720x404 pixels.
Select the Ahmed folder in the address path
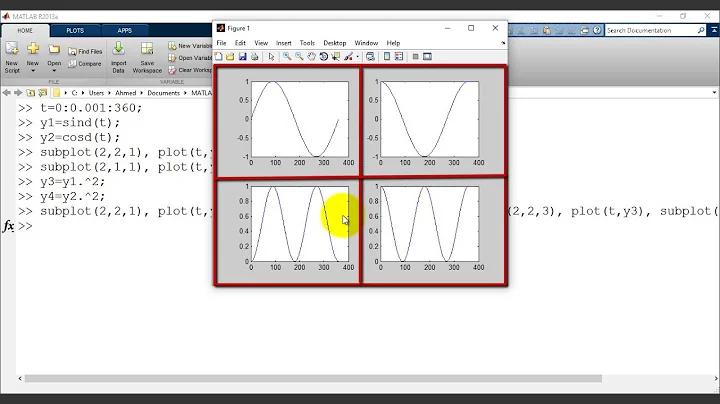click(125, 93)
